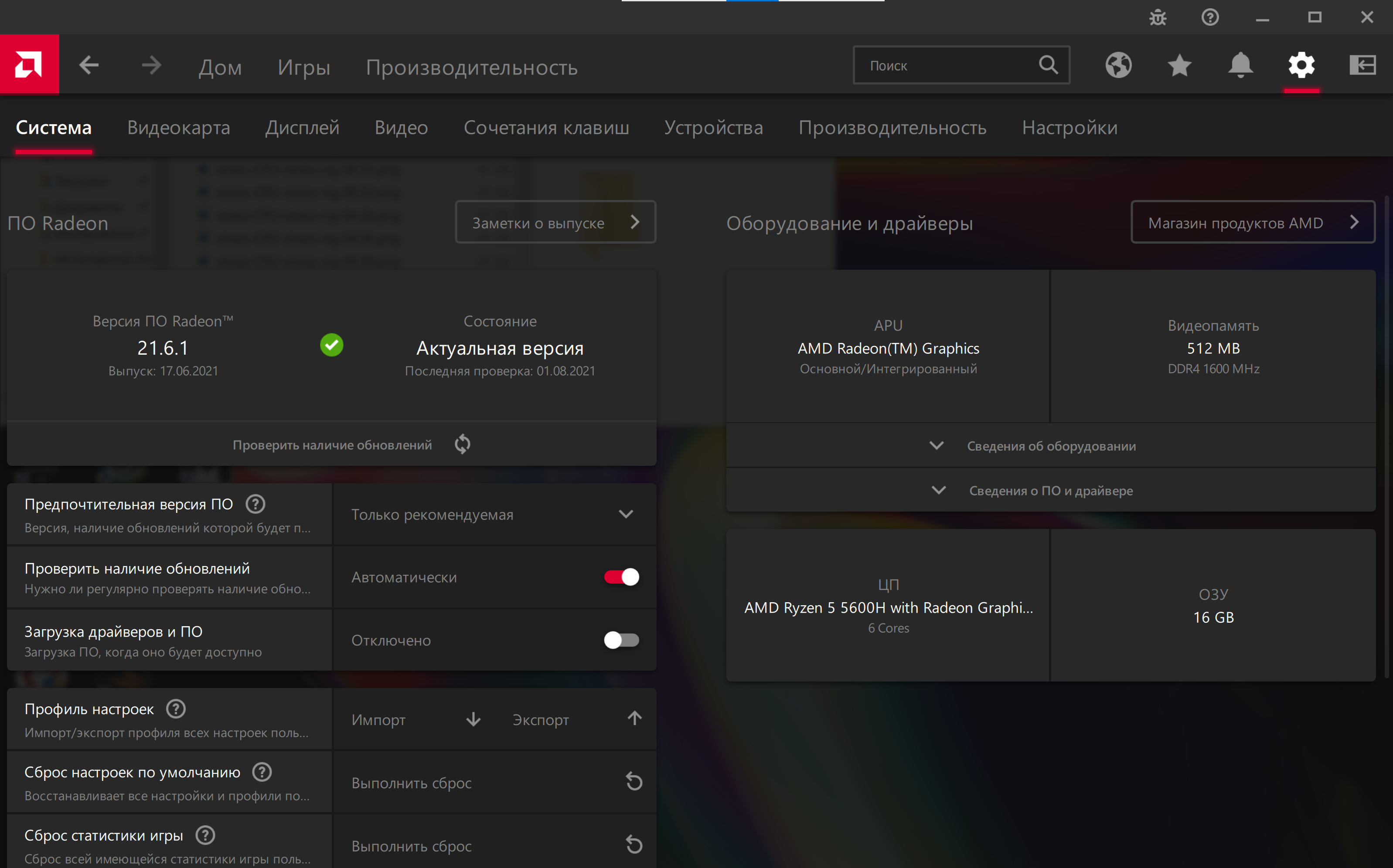The image size is (1393, 868).
Task: Expand Сведения о ПО и драйвере section
Action: 1051,490
